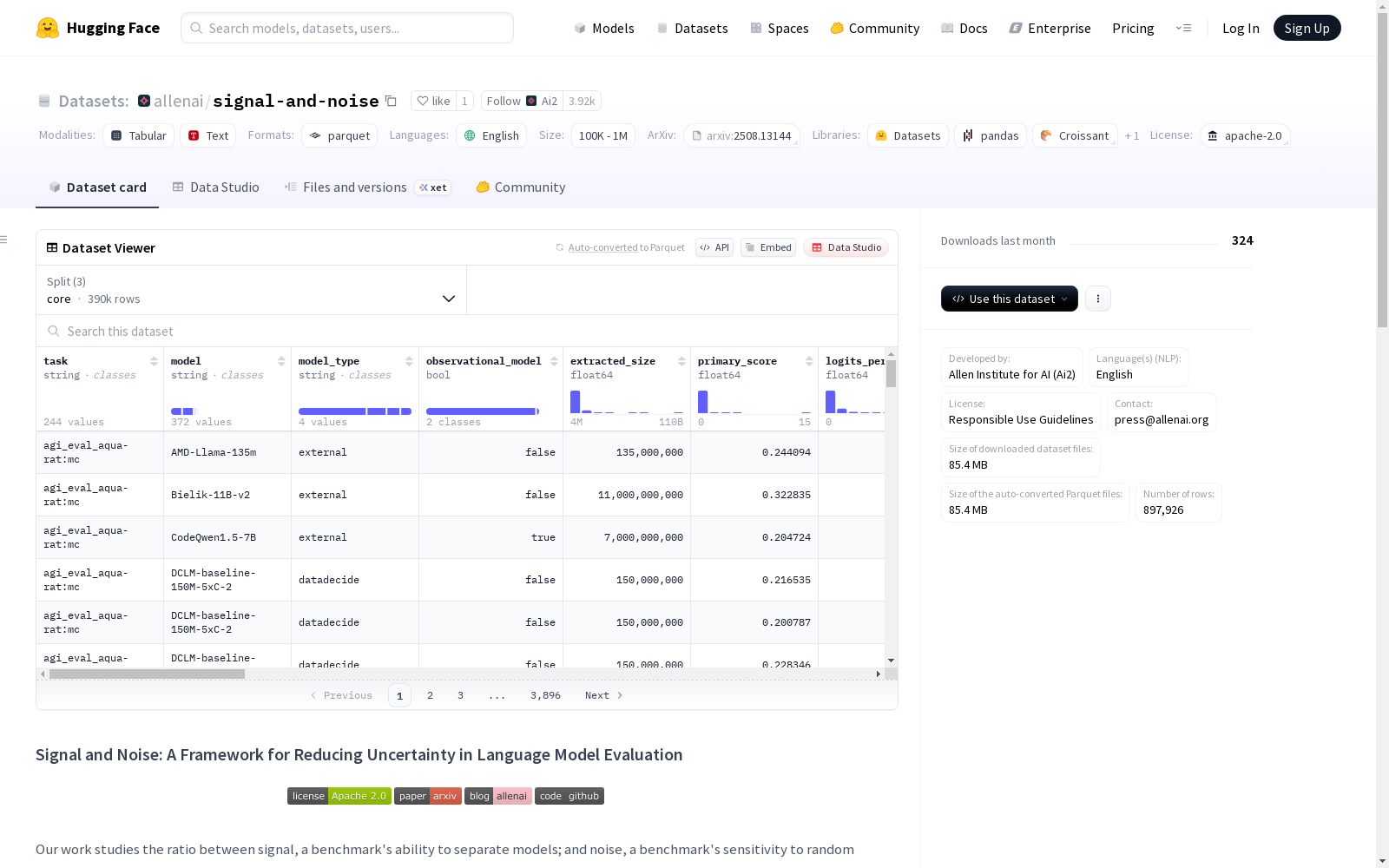Sort the primary_score column
1389x868 pixels.
click(809, 361)
